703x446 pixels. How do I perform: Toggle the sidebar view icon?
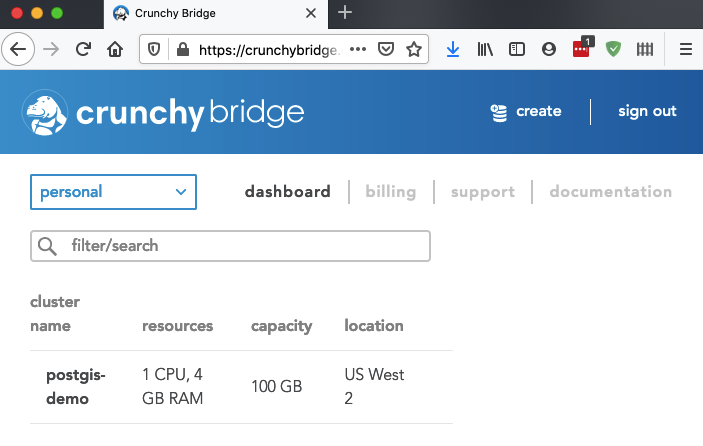coord(517,49)
